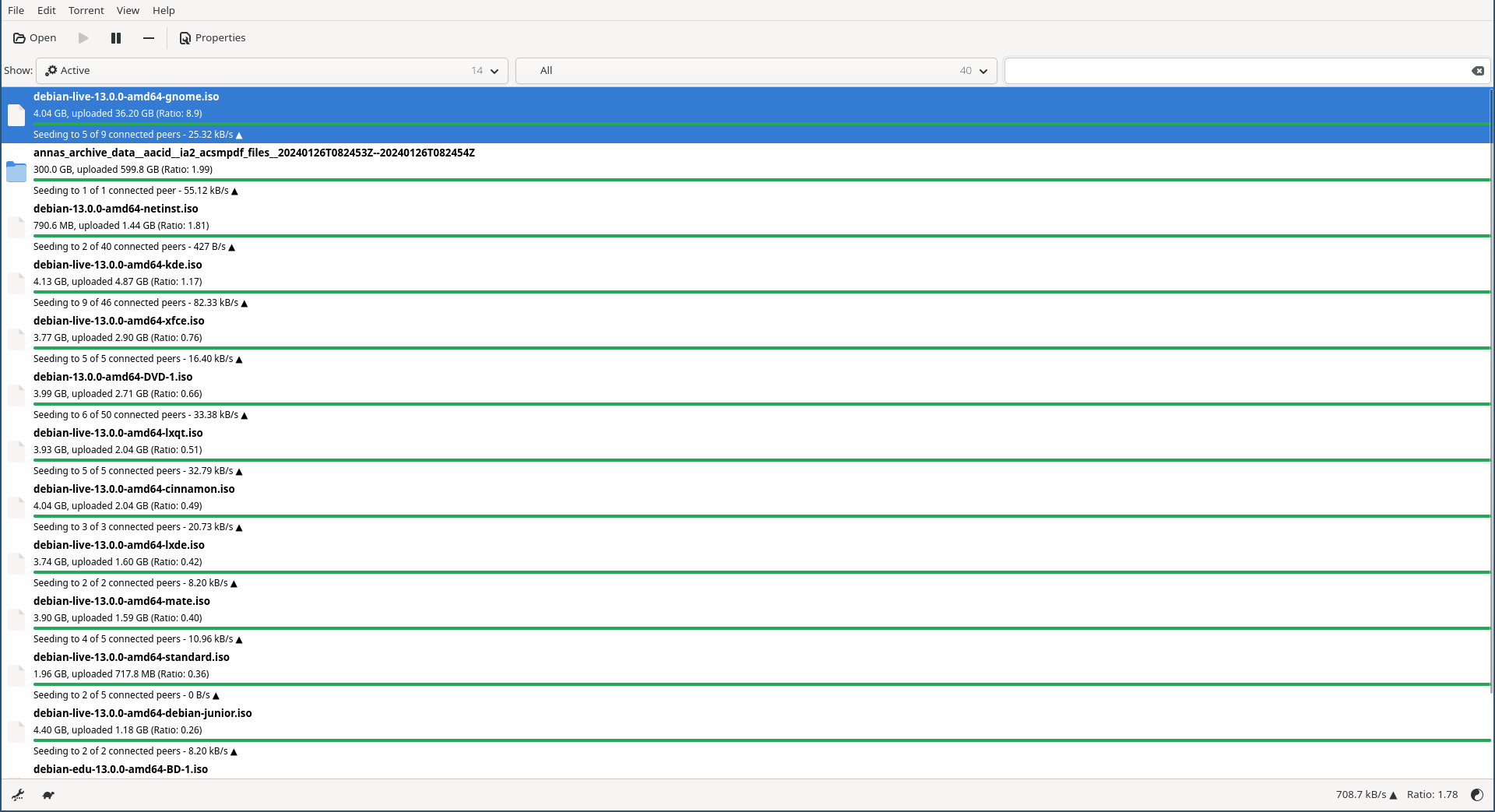Select annas_archive_data torrent name

click(x=254, y=153)
